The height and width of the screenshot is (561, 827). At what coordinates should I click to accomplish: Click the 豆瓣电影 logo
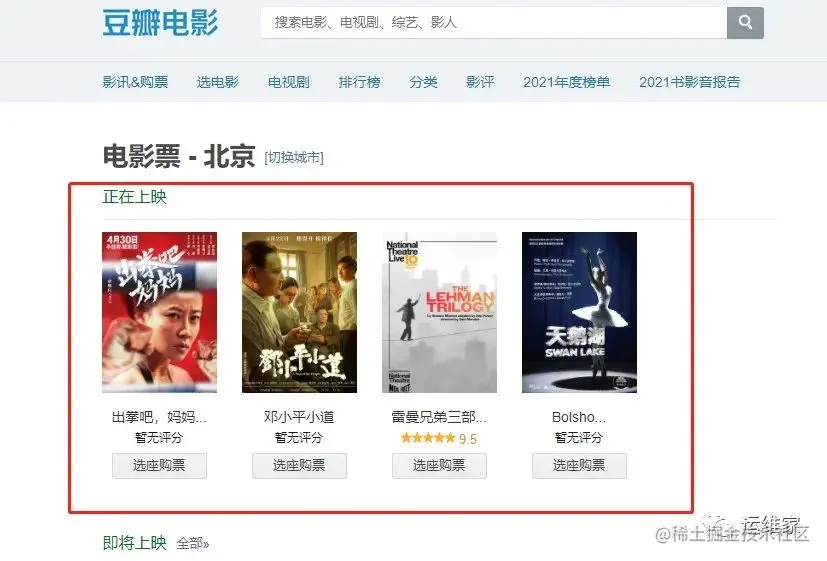[160, 23]
